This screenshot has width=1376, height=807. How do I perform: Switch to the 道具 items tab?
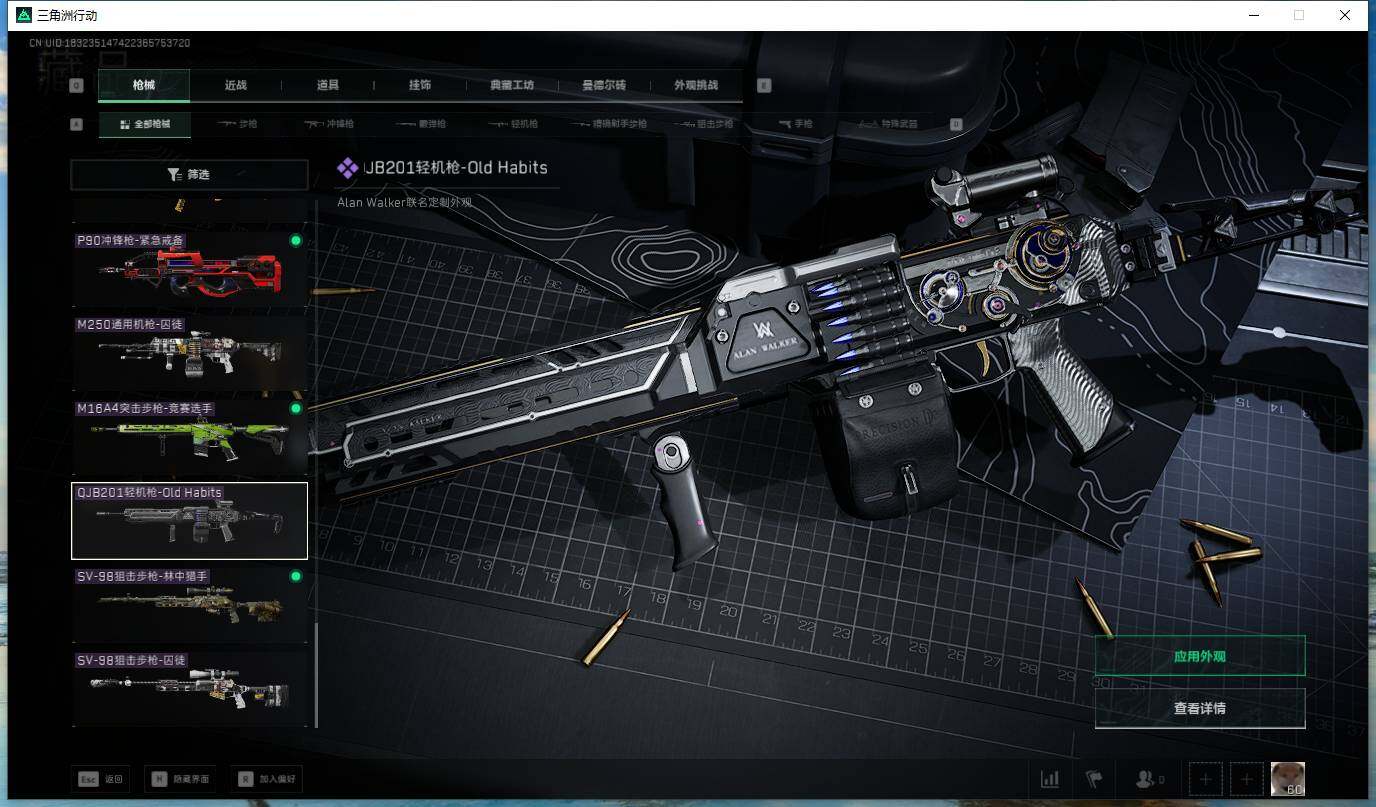[328, 85]
